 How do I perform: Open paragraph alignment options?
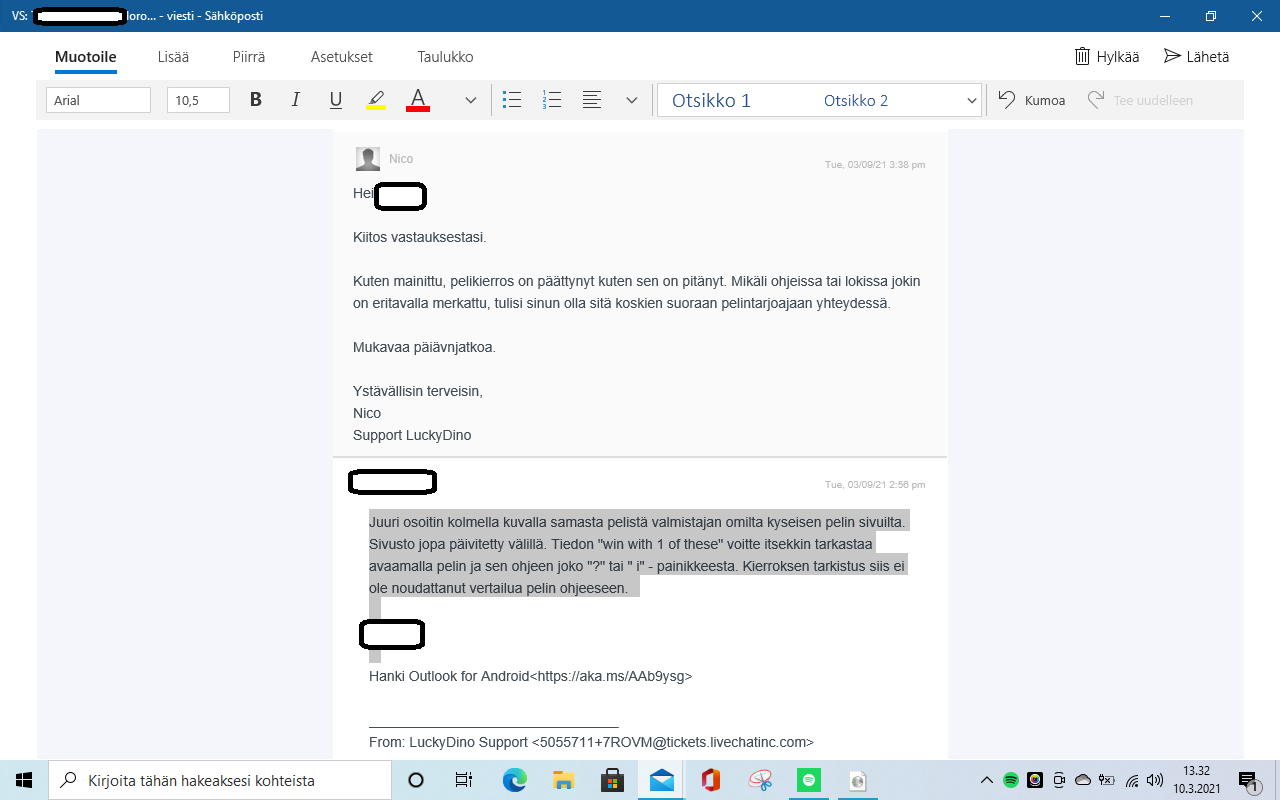point(592,100)
